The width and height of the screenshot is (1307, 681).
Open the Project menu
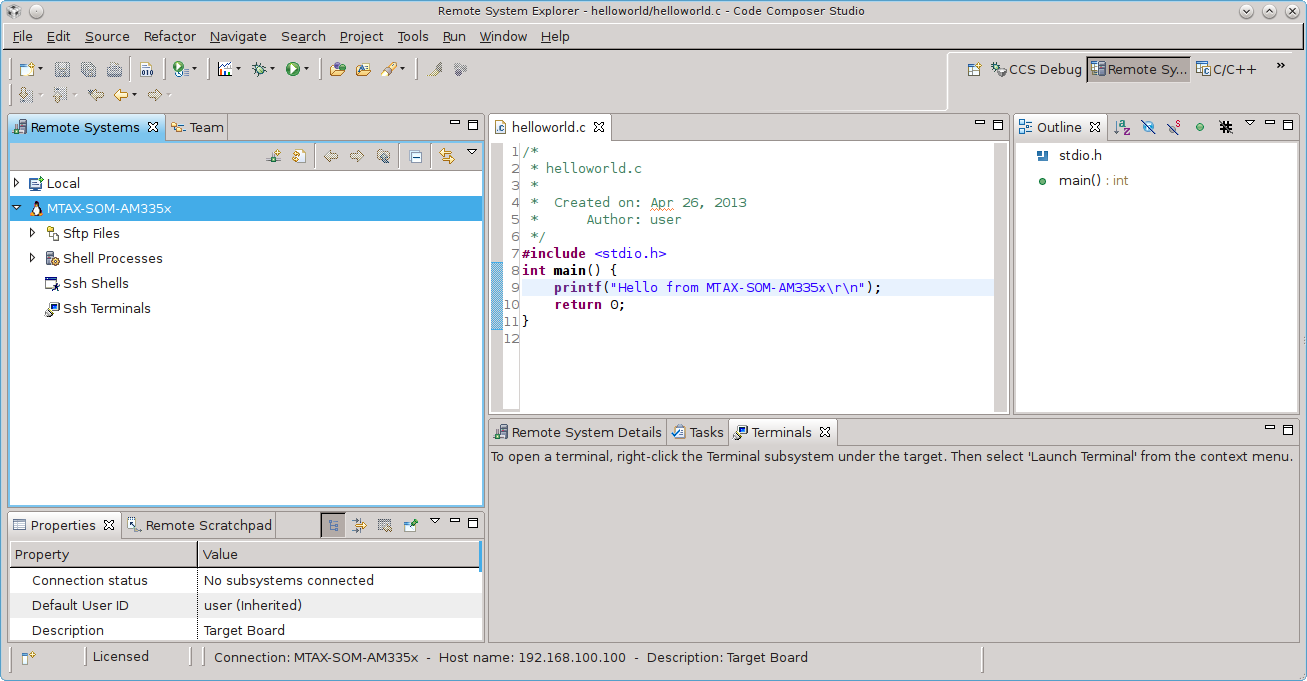point(361,36)
